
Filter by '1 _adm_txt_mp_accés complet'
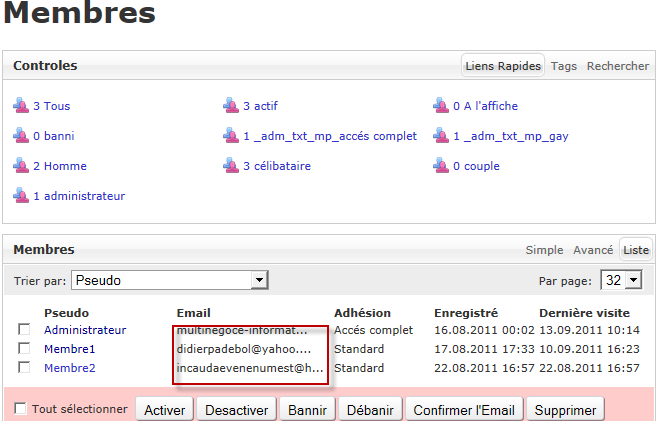[330, 136]
